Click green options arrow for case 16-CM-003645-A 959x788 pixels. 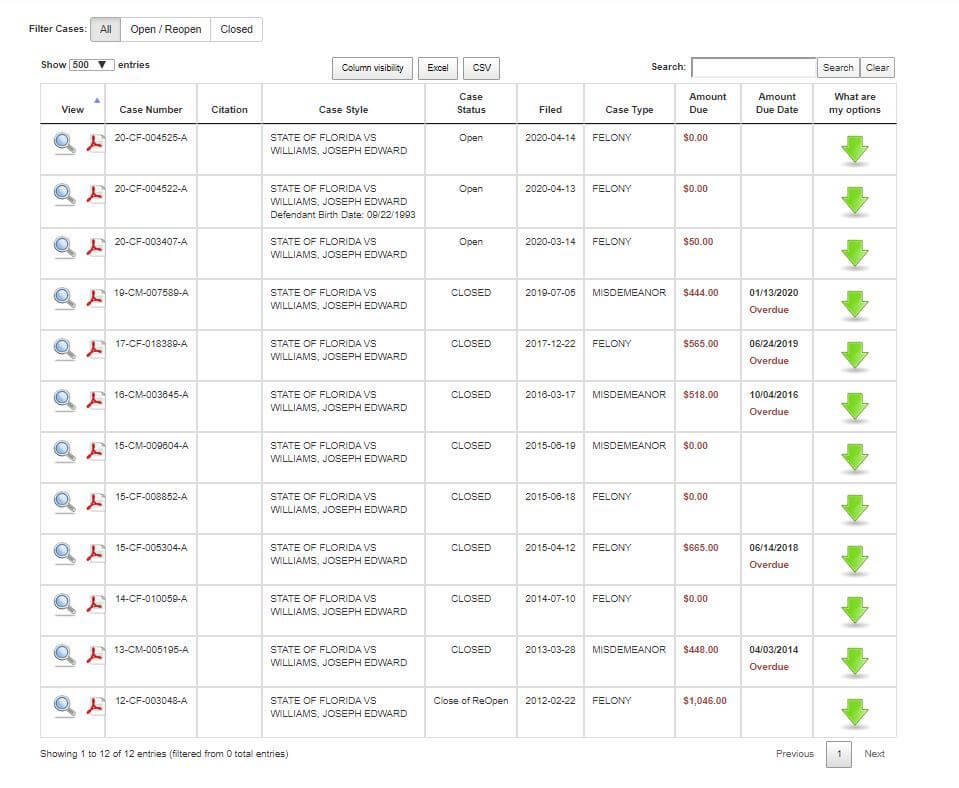pos(854,406)
